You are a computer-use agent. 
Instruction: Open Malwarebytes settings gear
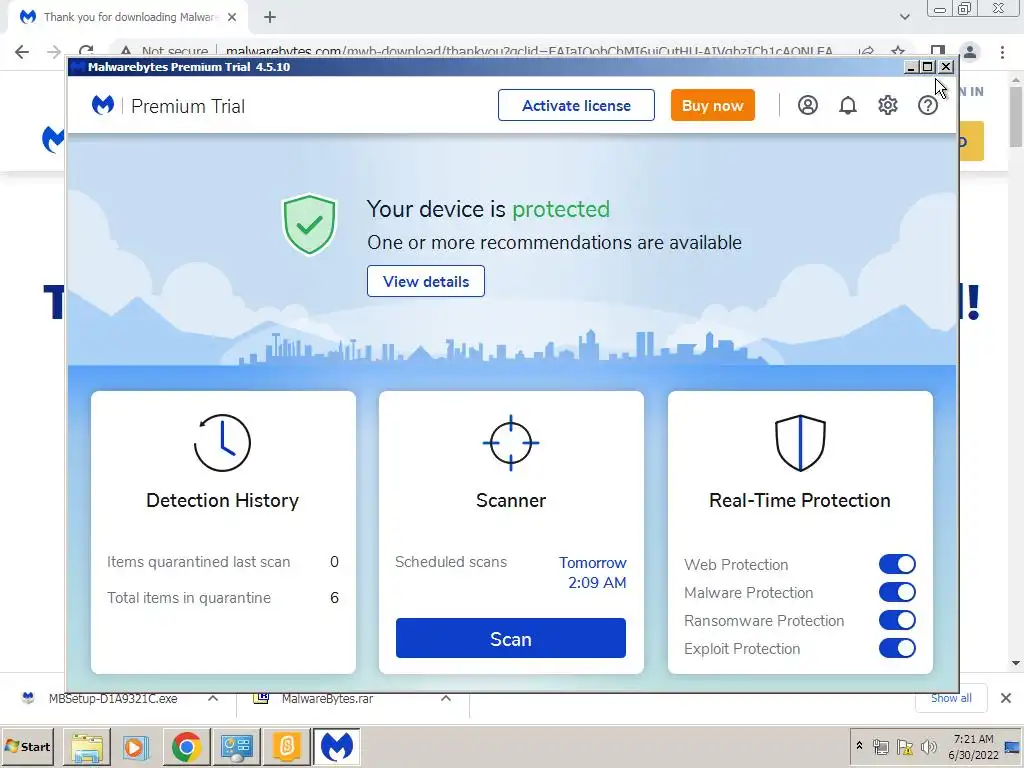coord(888,105)
